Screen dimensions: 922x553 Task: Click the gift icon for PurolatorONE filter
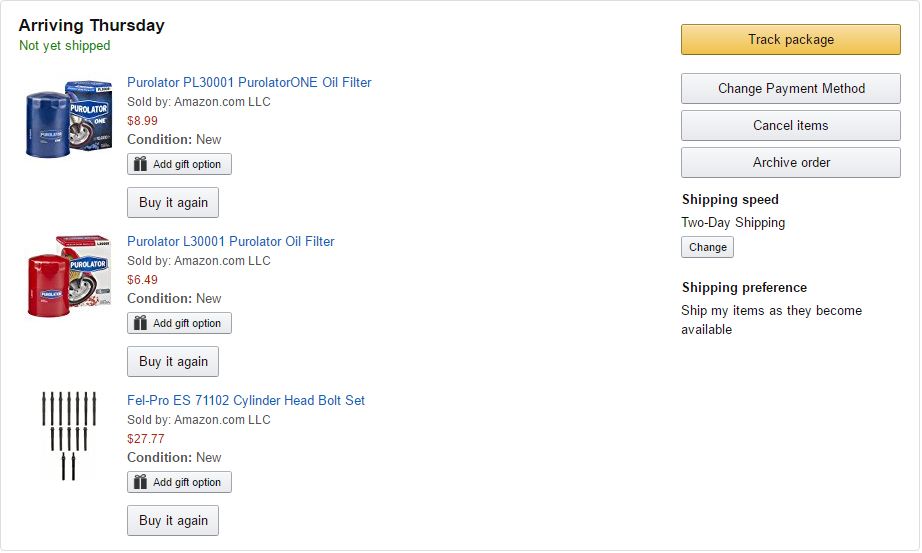(x=140, y=164)
